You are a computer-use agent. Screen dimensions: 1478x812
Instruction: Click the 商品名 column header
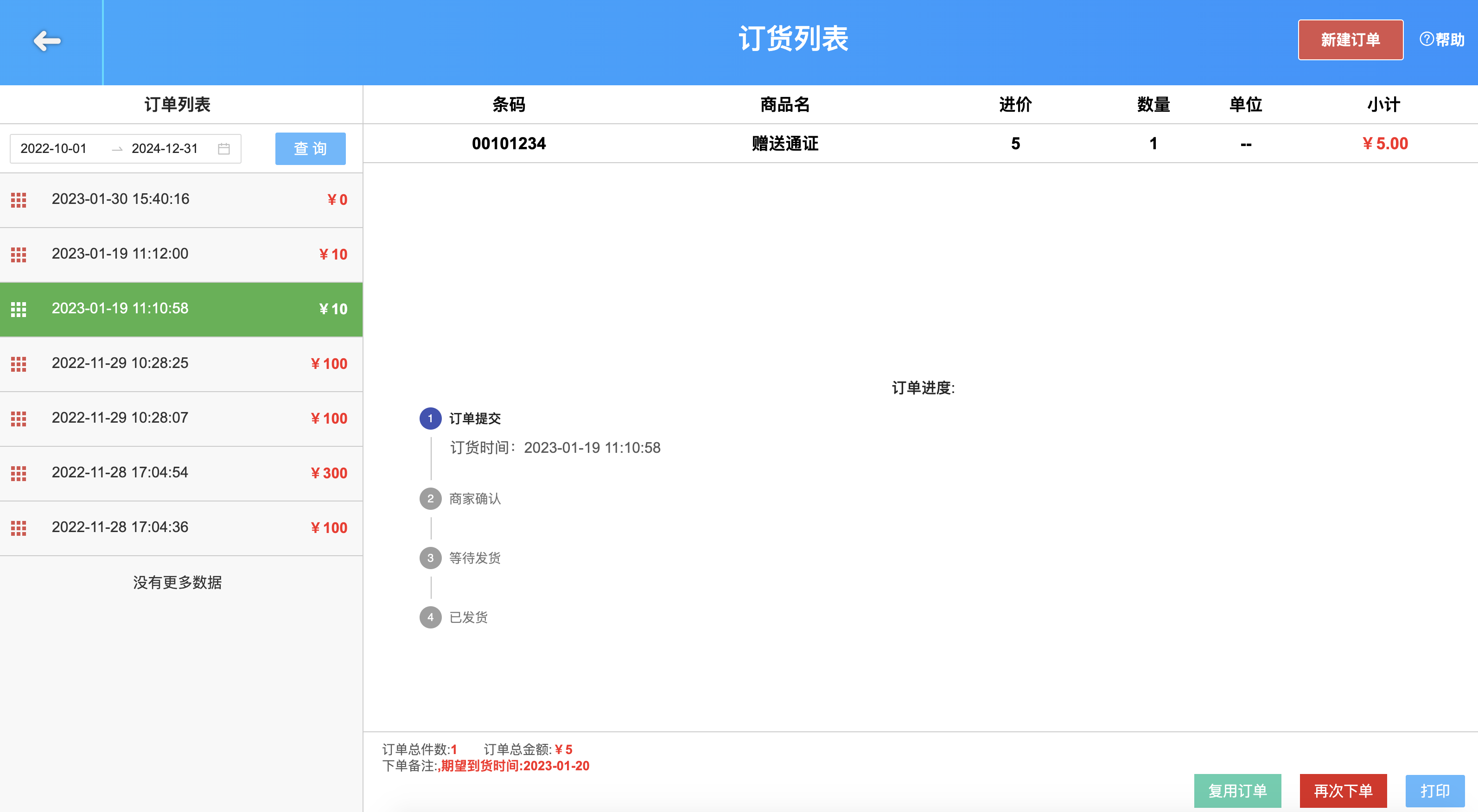click(785, 104)
